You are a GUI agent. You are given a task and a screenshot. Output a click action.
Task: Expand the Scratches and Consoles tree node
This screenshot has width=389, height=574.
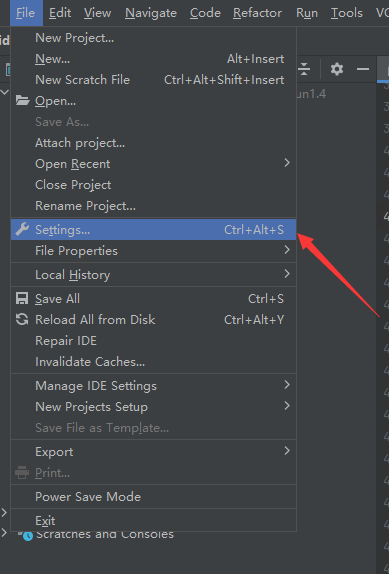tap(4, 533)
